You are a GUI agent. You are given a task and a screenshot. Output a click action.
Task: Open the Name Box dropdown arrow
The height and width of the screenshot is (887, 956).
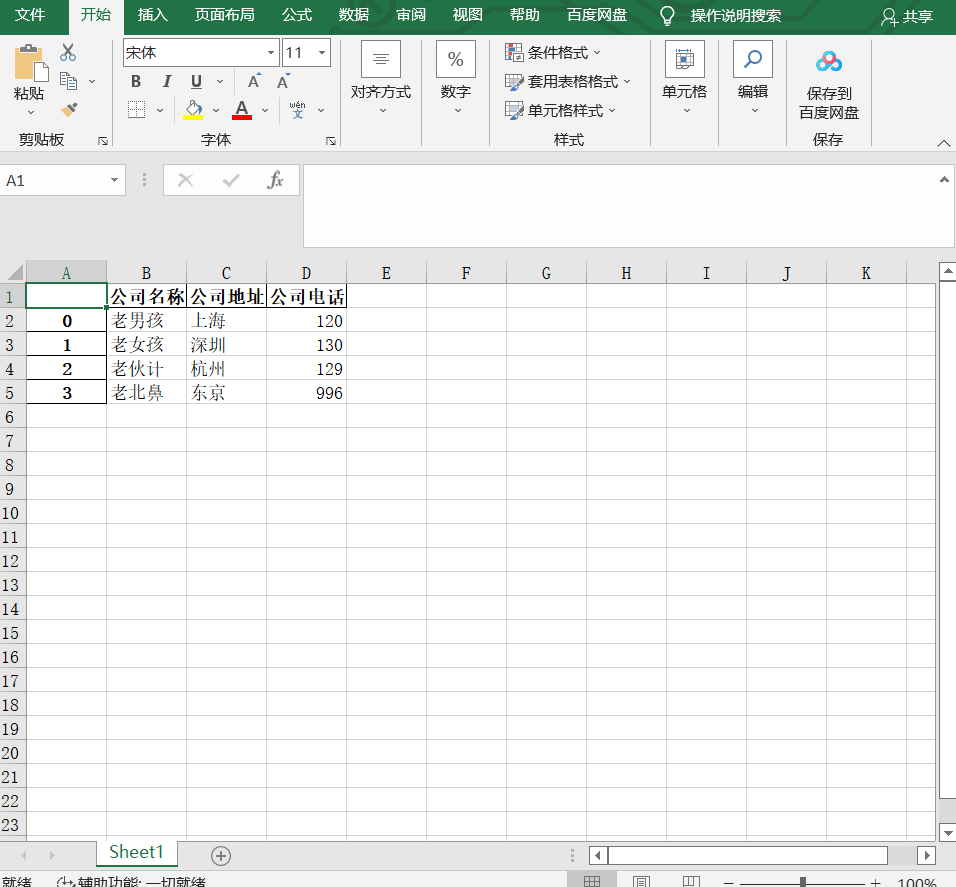pos(114,180)
